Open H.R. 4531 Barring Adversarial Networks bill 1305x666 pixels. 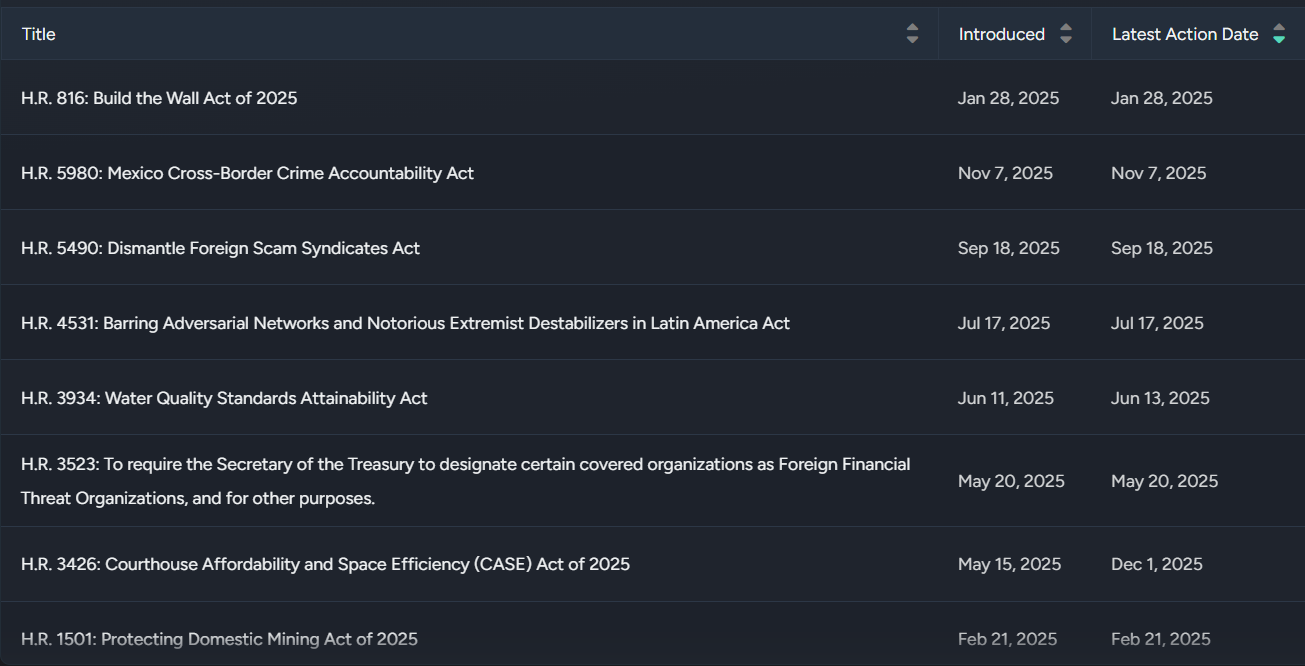[405, 323]
